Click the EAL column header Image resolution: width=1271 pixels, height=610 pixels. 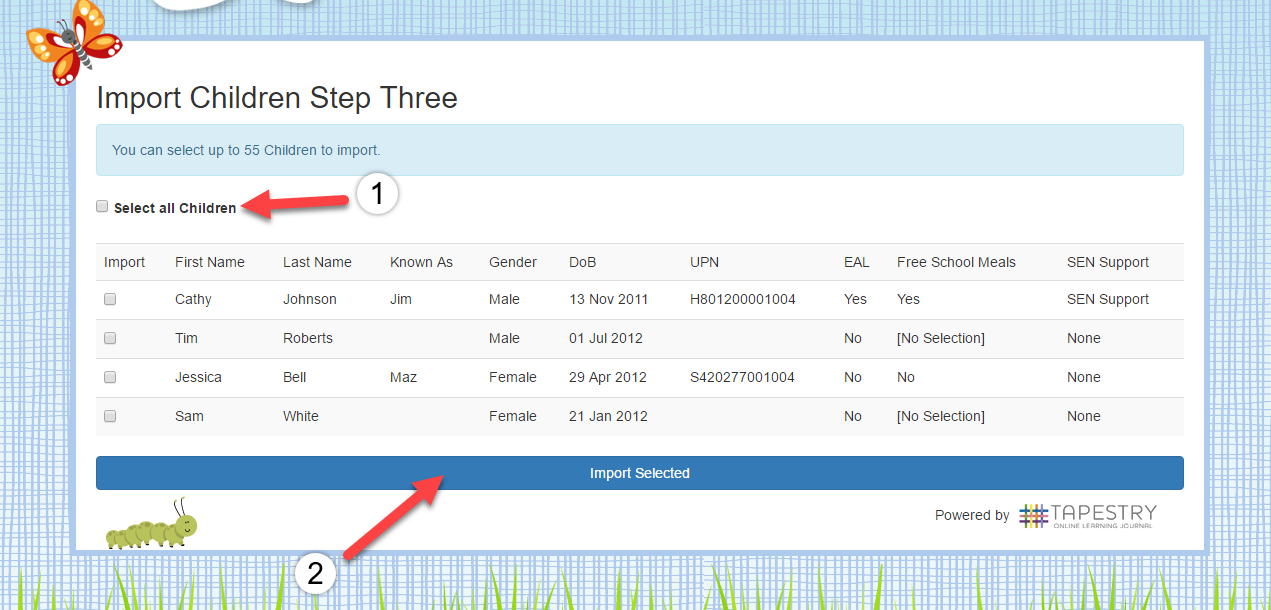(857, 262)
